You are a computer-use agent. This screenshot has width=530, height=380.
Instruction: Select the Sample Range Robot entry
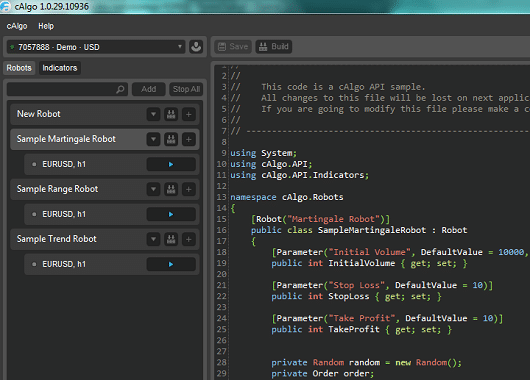click(x=105, y=189)
